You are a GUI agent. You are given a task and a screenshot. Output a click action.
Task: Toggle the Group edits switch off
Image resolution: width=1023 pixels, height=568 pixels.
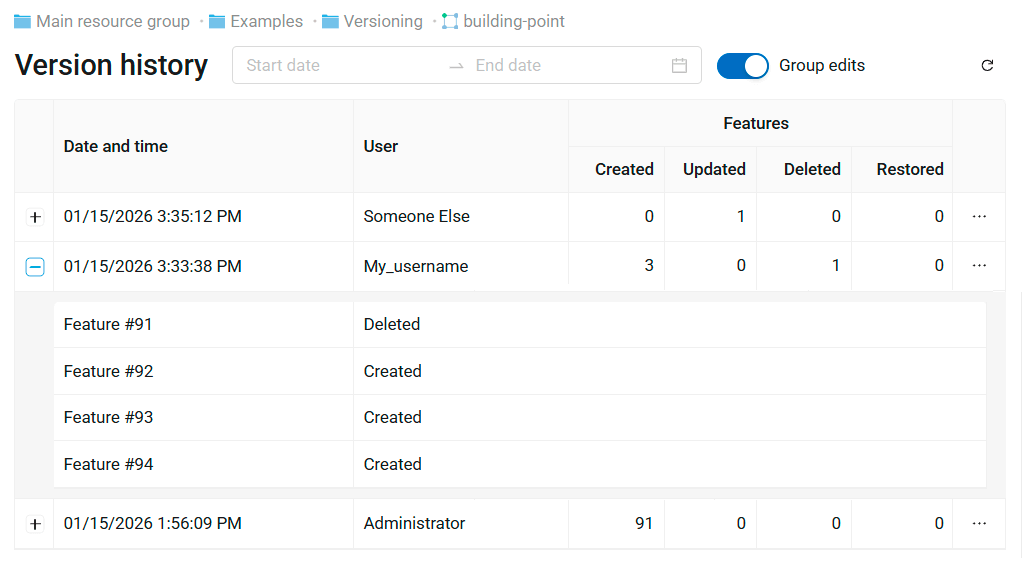[742, 66]
